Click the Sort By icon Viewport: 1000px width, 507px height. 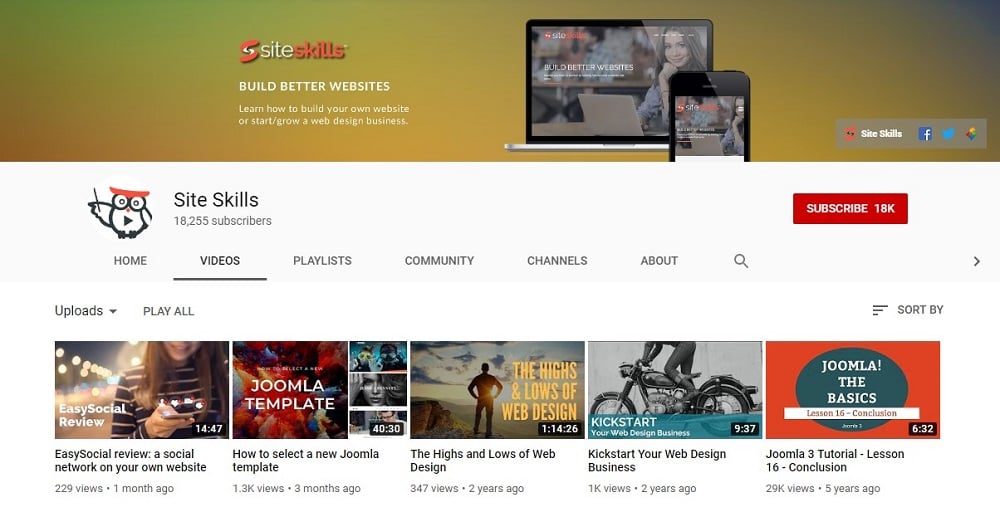tap(880, 310)
